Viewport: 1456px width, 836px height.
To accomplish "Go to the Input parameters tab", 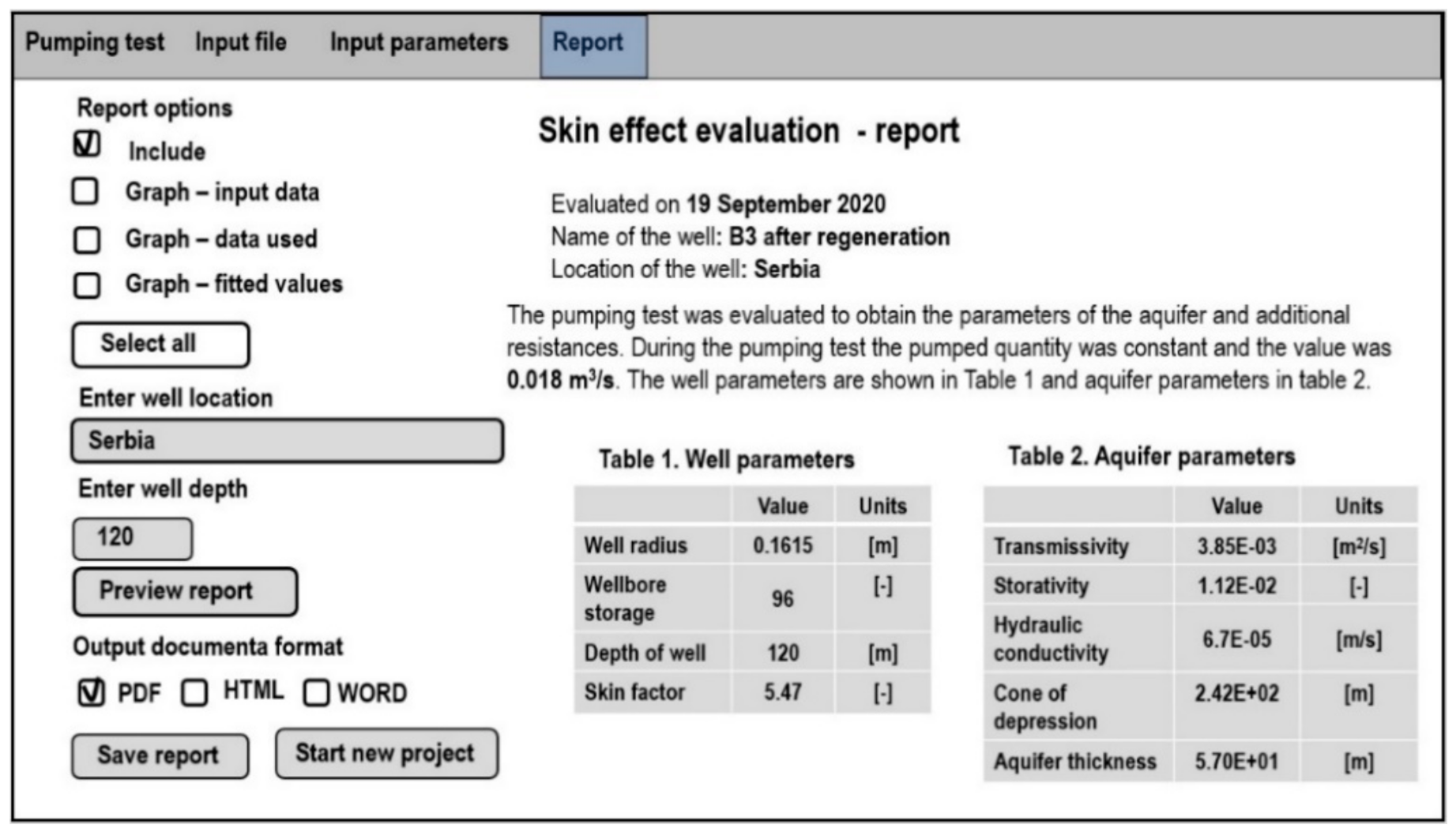I will (419, 43).
